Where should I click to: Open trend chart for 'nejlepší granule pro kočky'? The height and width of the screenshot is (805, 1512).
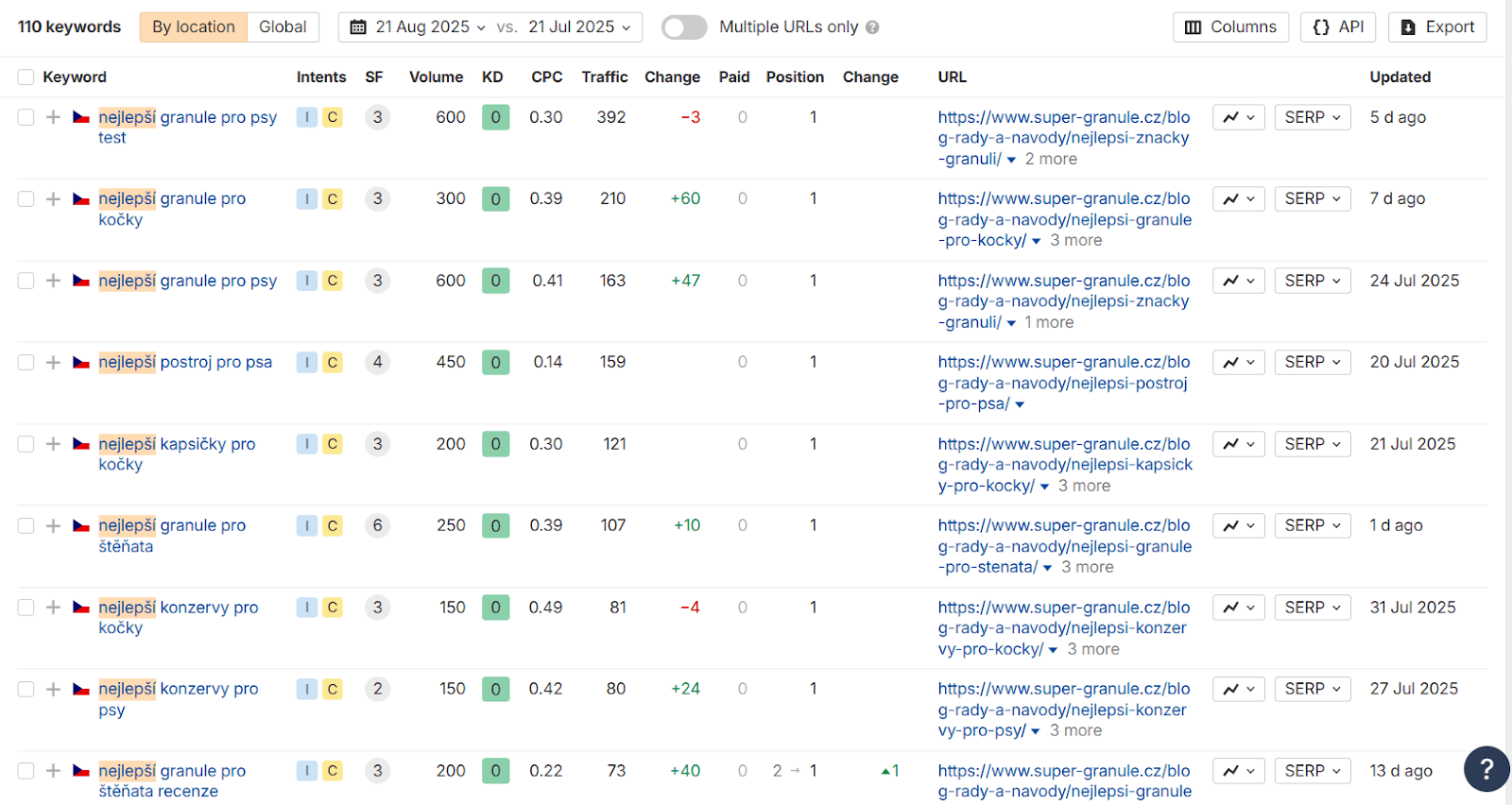click(1239, 198)
